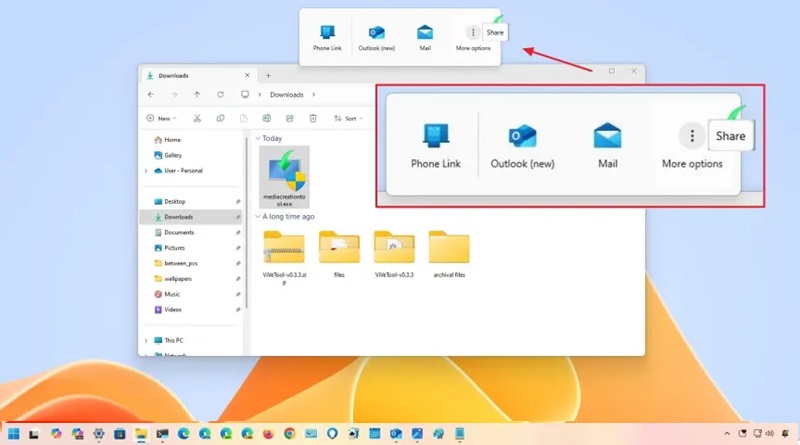Click the breadcrumb chevron after Downloads
Image resolution: width=800 pixels, height=445 pixels.
pyautogui.click(x=313, y=94)
